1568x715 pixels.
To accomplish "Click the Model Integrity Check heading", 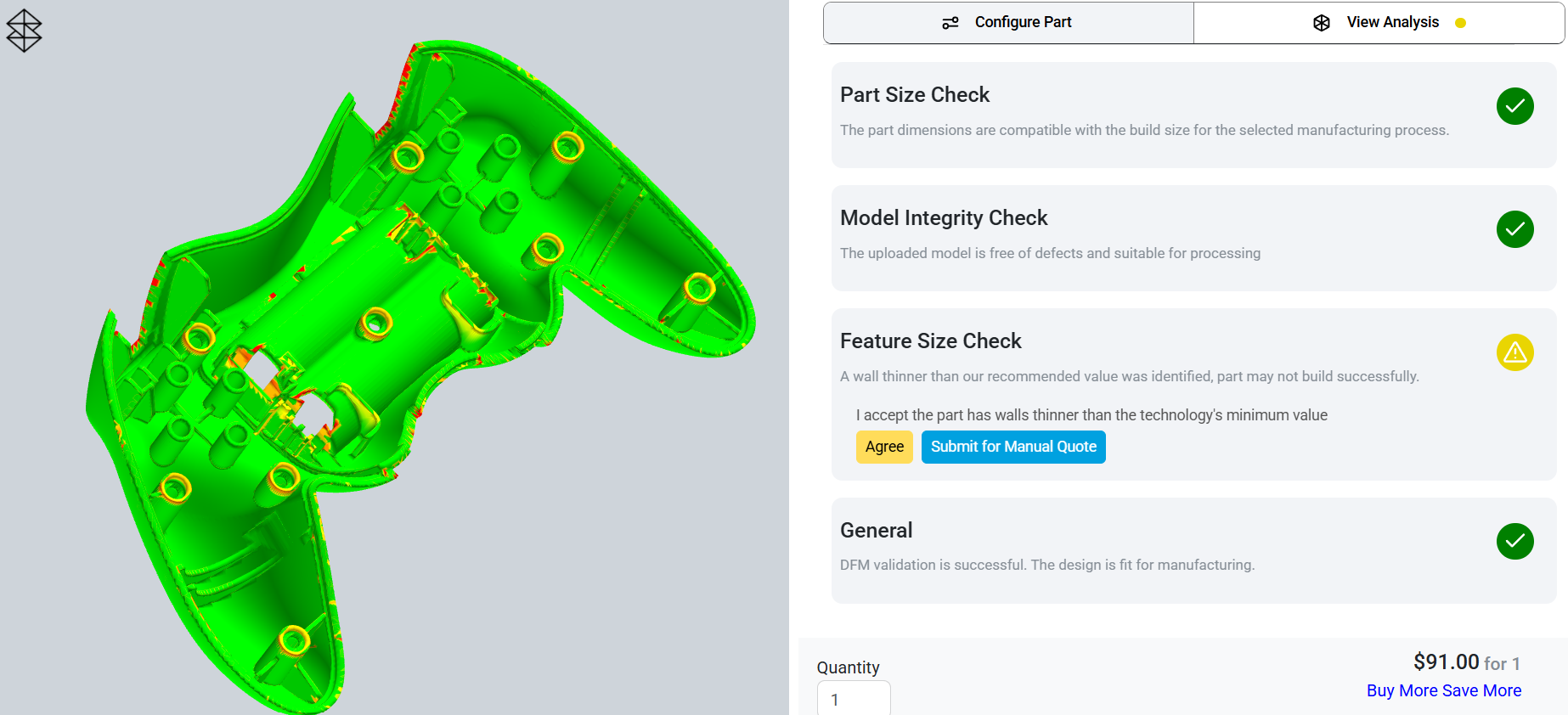I will (x=944, y=217).
